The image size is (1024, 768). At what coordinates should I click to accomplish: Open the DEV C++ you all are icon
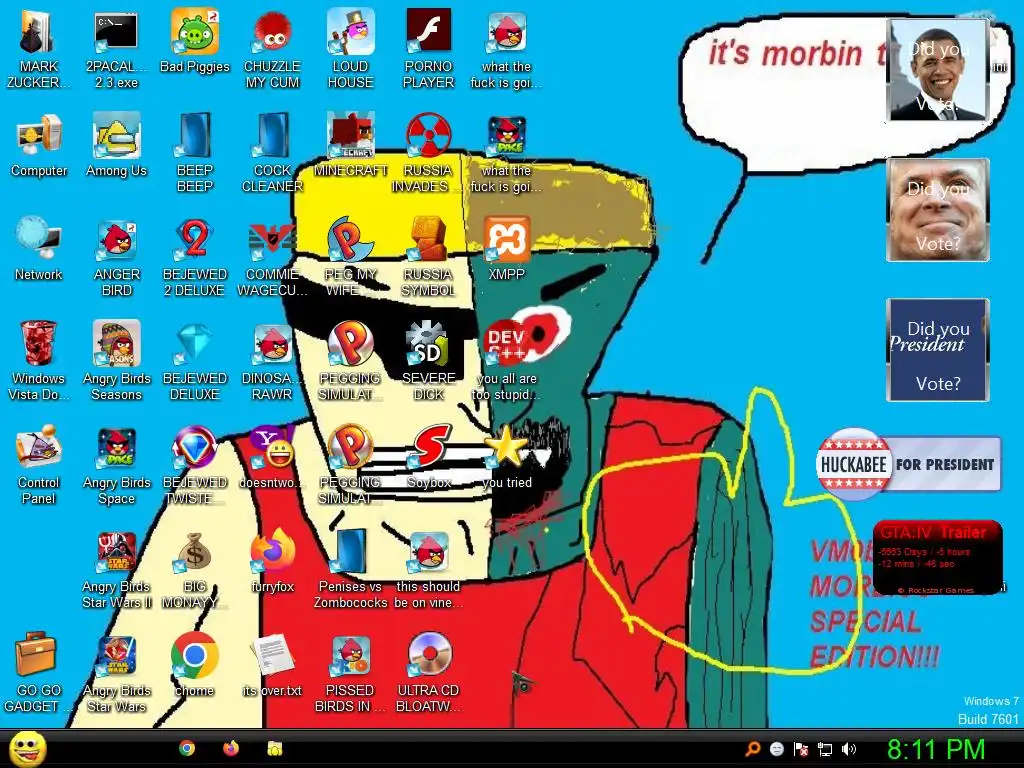[x=506, y=361]
